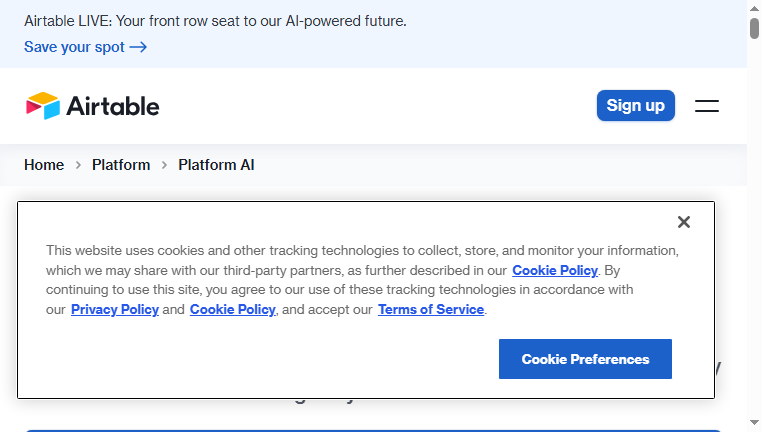Follow the Save your spot link
Image resolution: width=762 pixels, height=432 pixels.
[86, 47]
